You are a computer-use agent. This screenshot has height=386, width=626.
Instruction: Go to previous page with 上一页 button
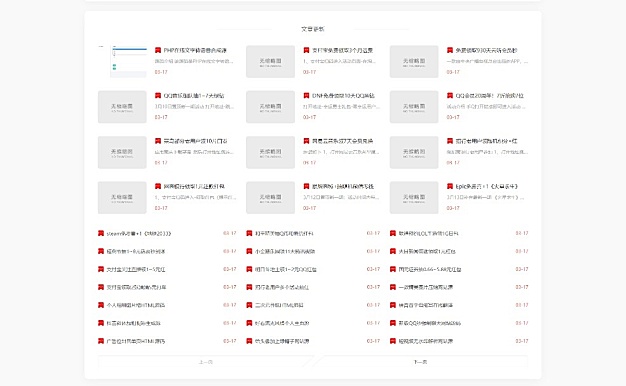point(206,362)
